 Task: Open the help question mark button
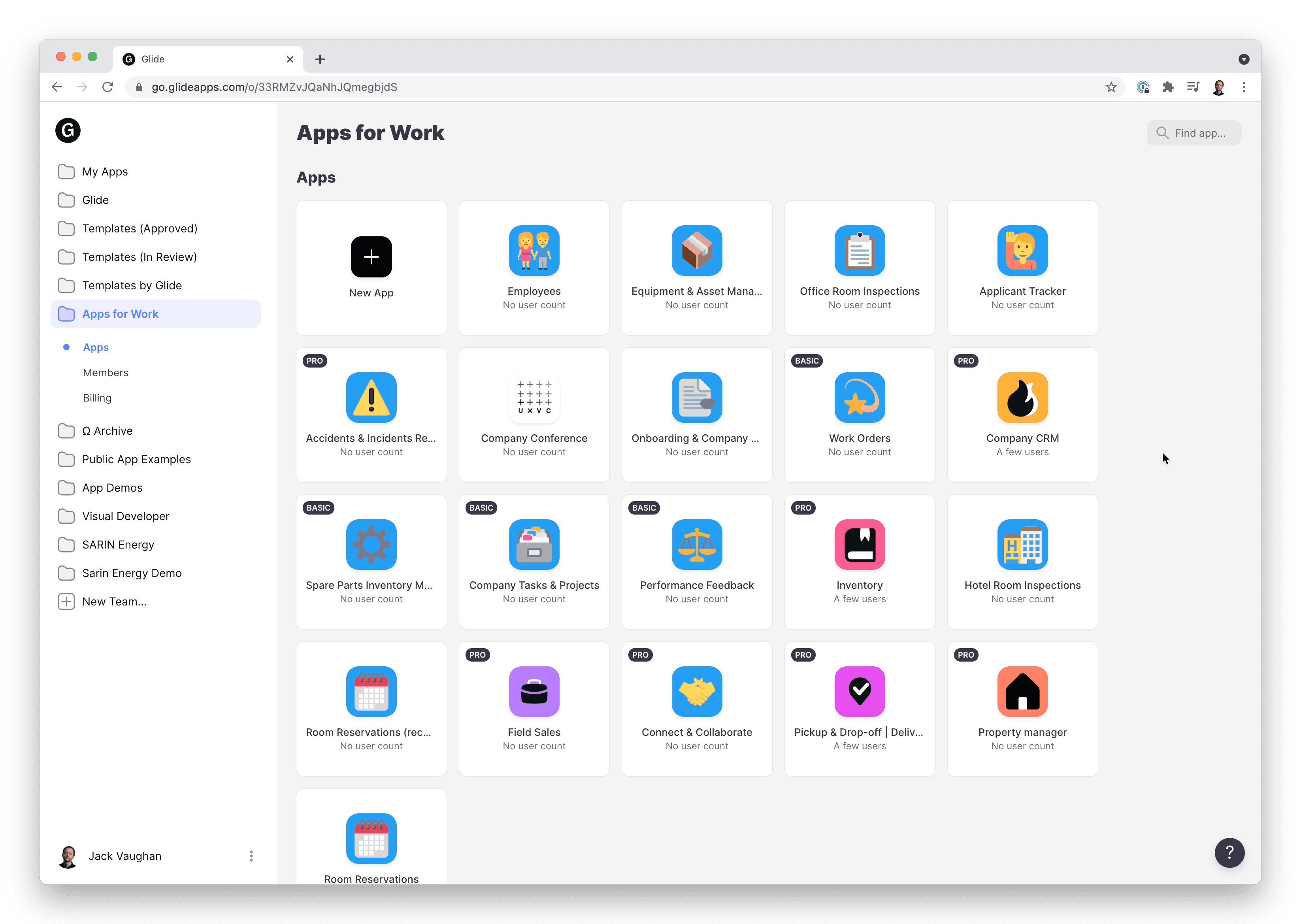coord(1229,853)
